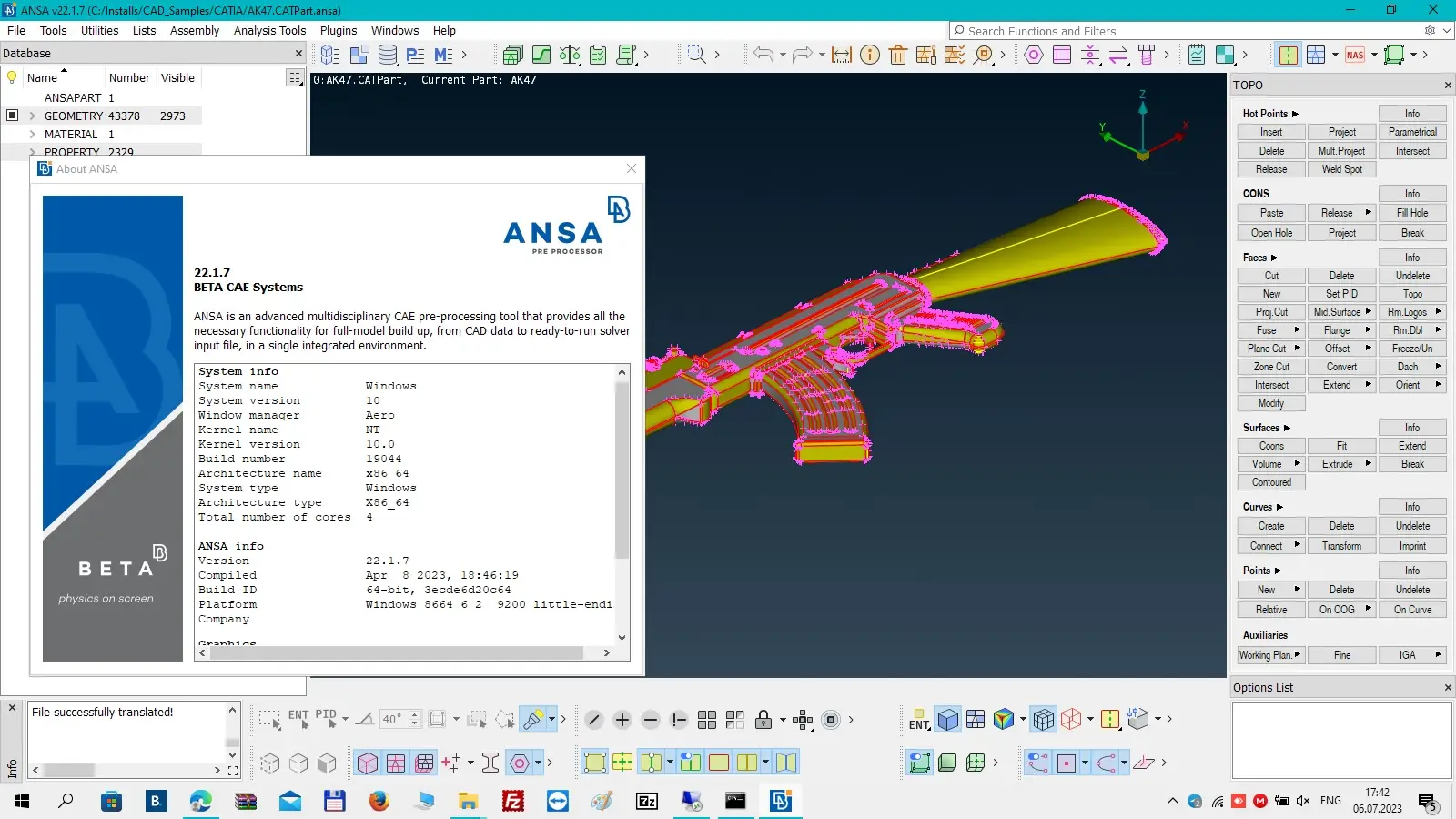Click the balance scales icon in the toolbar
Viewport: 1456px width, 819px height.
[x=570, y=55]
